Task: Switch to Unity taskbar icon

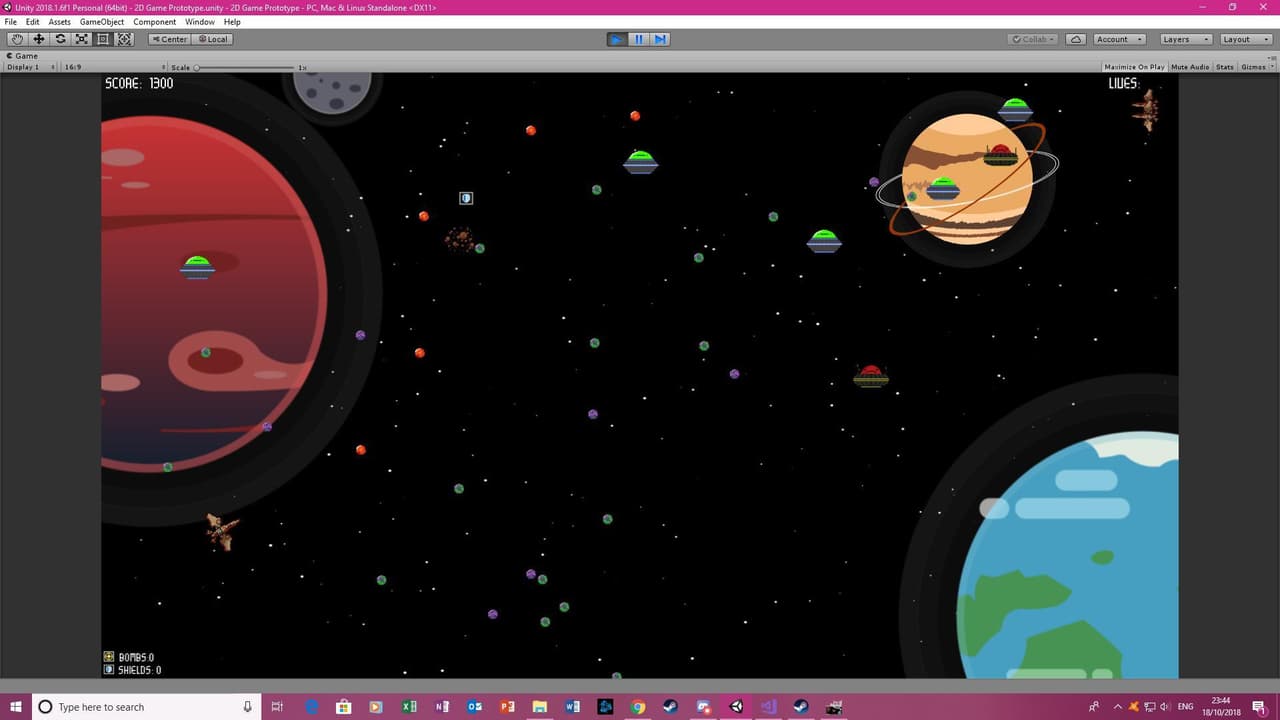Action: (736, 707)
